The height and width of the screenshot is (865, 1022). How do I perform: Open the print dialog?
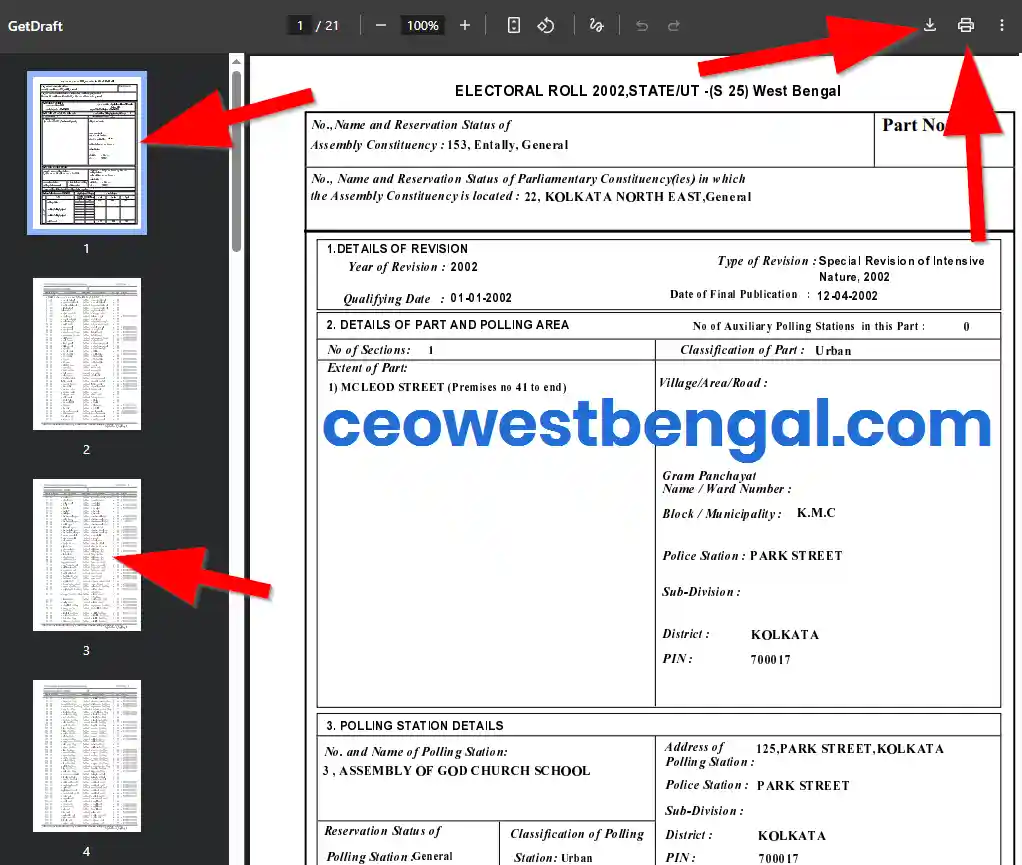pyautogui.click(x=965, y=25)
